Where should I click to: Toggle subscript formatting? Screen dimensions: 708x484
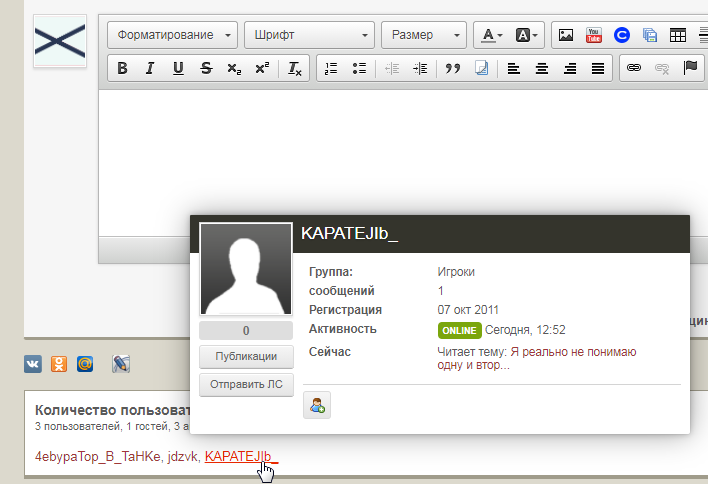pyautogui.click(x=234, y=68)
